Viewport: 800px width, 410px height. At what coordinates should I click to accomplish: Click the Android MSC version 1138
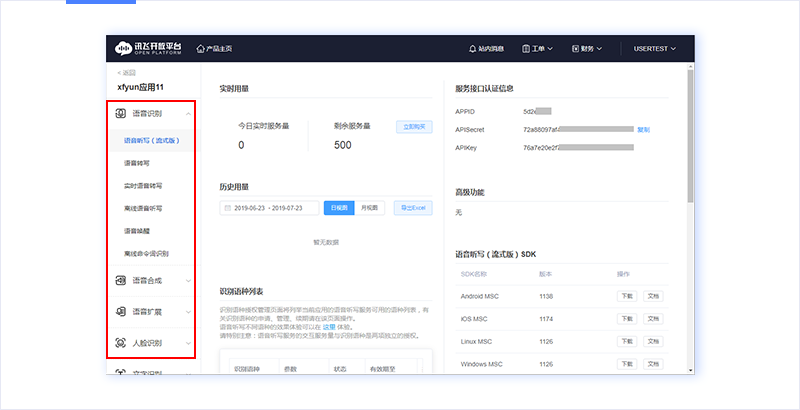point(546,296)
